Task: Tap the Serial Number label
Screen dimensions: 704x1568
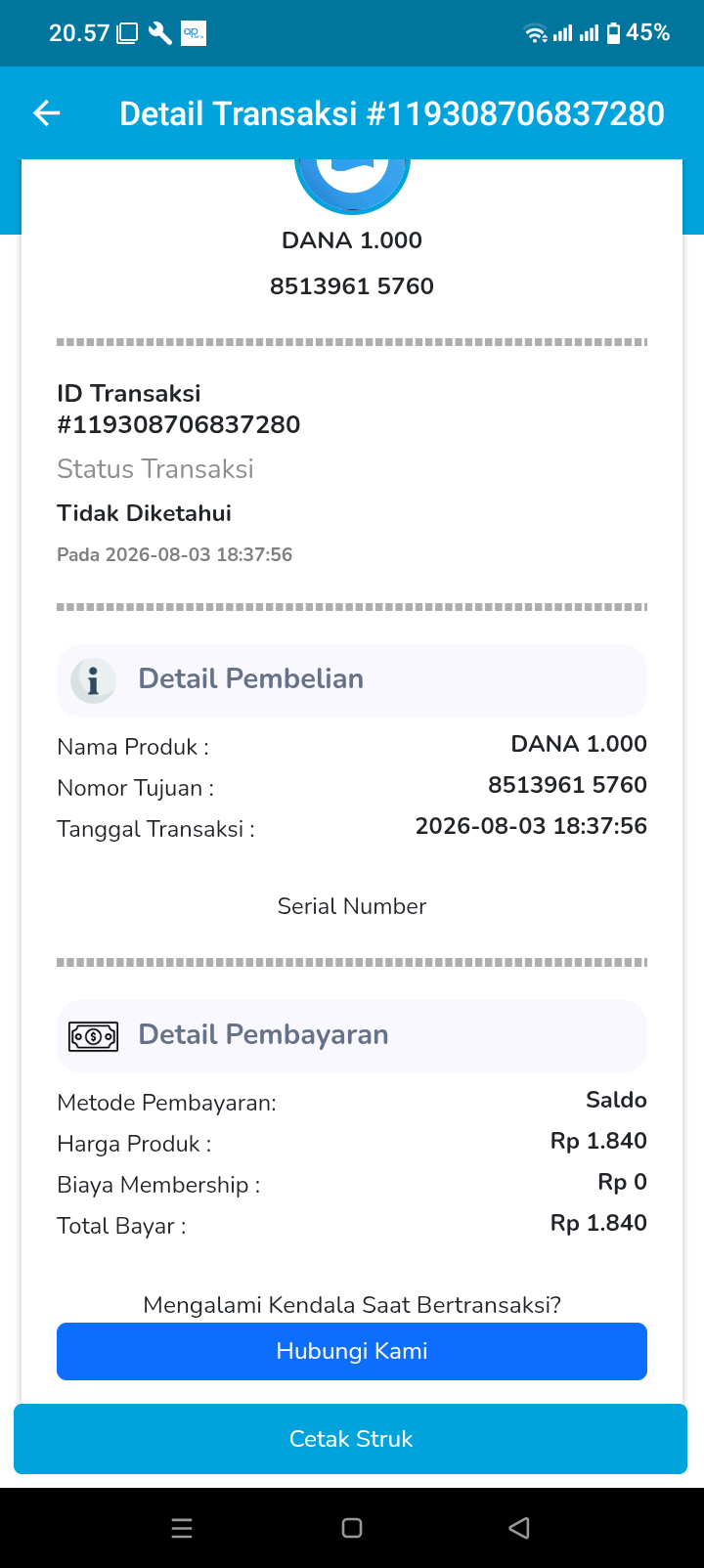Action: tap(352, 906)
